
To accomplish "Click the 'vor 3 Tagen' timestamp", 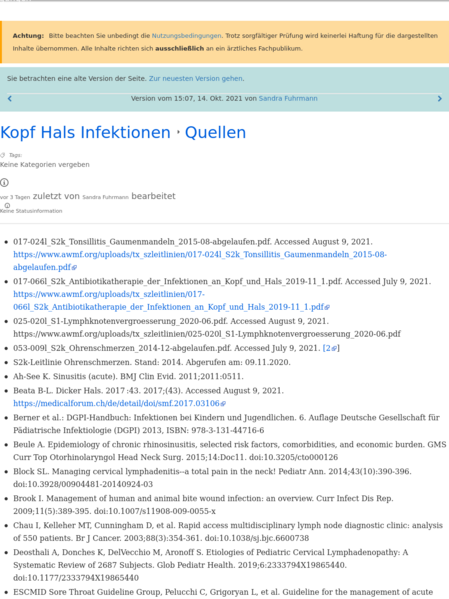I will tap(15, 197).
